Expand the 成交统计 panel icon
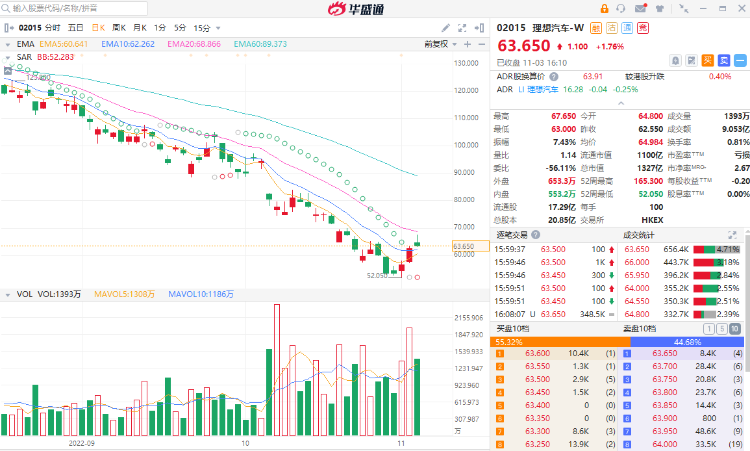This screenshot has width=750, height=451. click(x=732, y=235)
